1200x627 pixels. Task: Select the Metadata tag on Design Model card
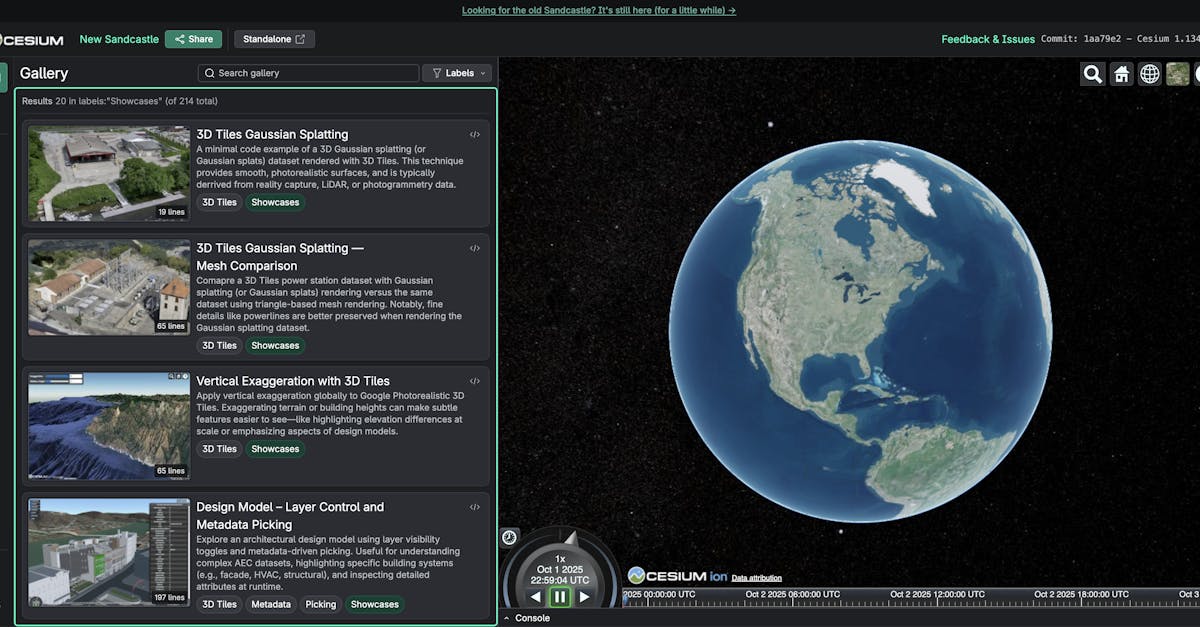tap(271, 604)
